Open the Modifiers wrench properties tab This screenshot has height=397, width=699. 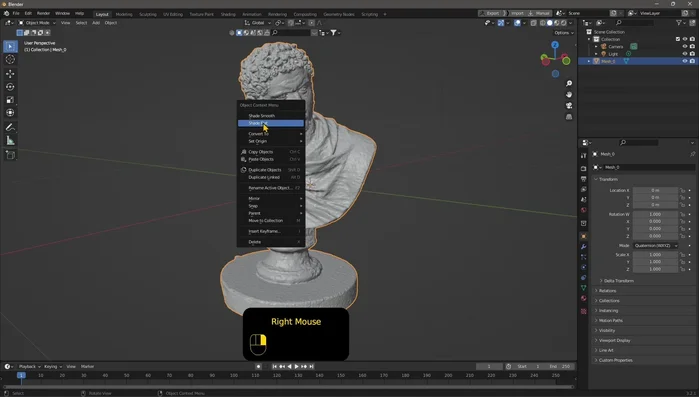[584, 246]
